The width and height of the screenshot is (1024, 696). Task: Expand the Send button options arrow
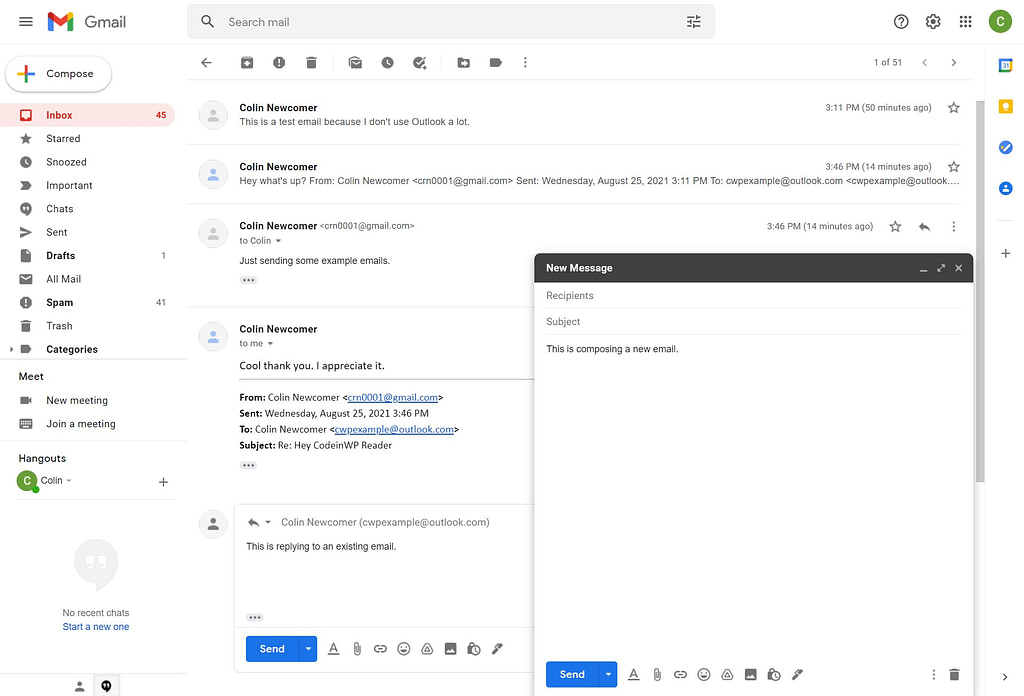click(608, 674)
